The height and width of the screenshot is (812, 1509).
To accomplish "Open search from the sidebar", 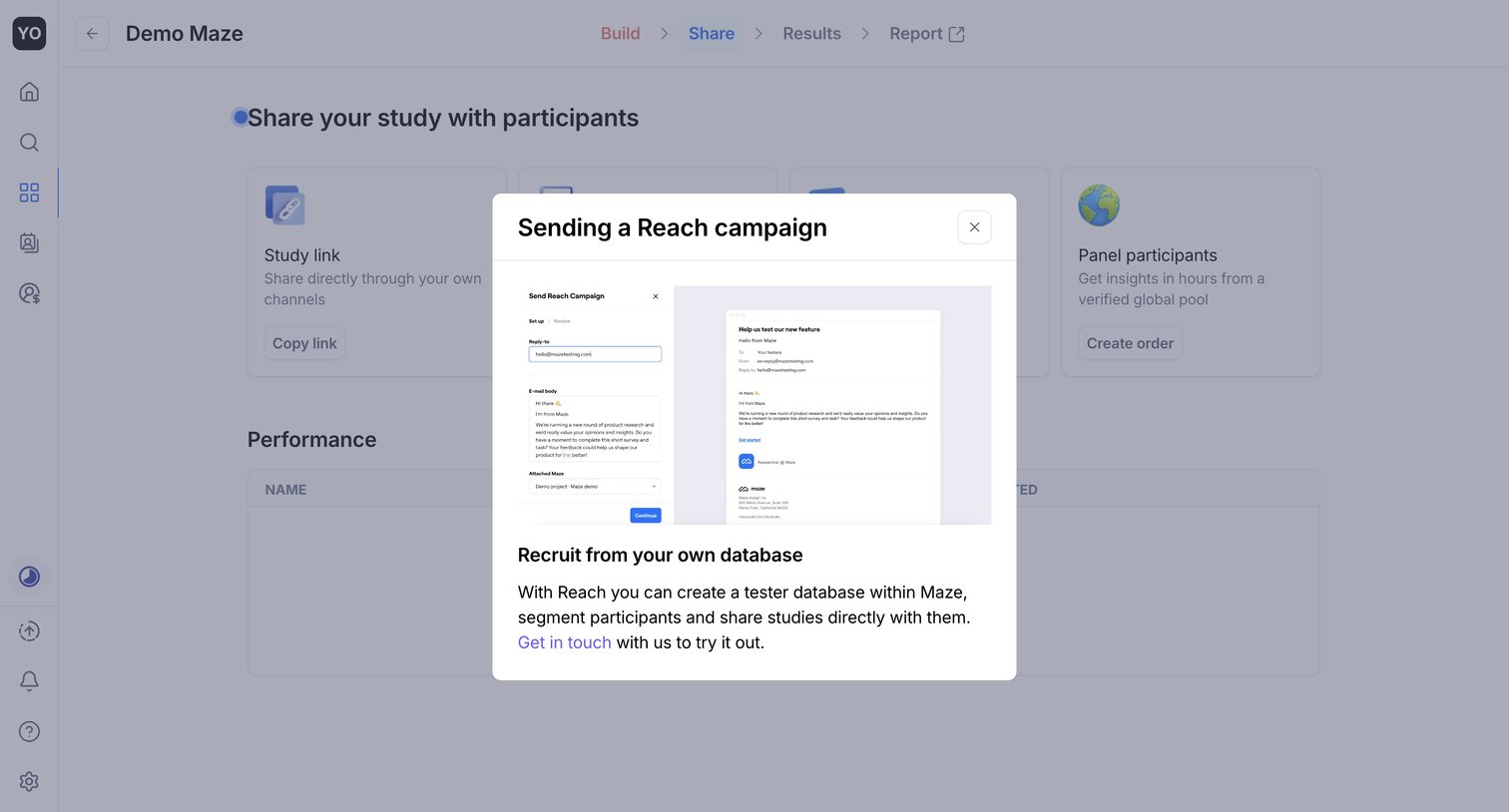I will coord(29,142).
